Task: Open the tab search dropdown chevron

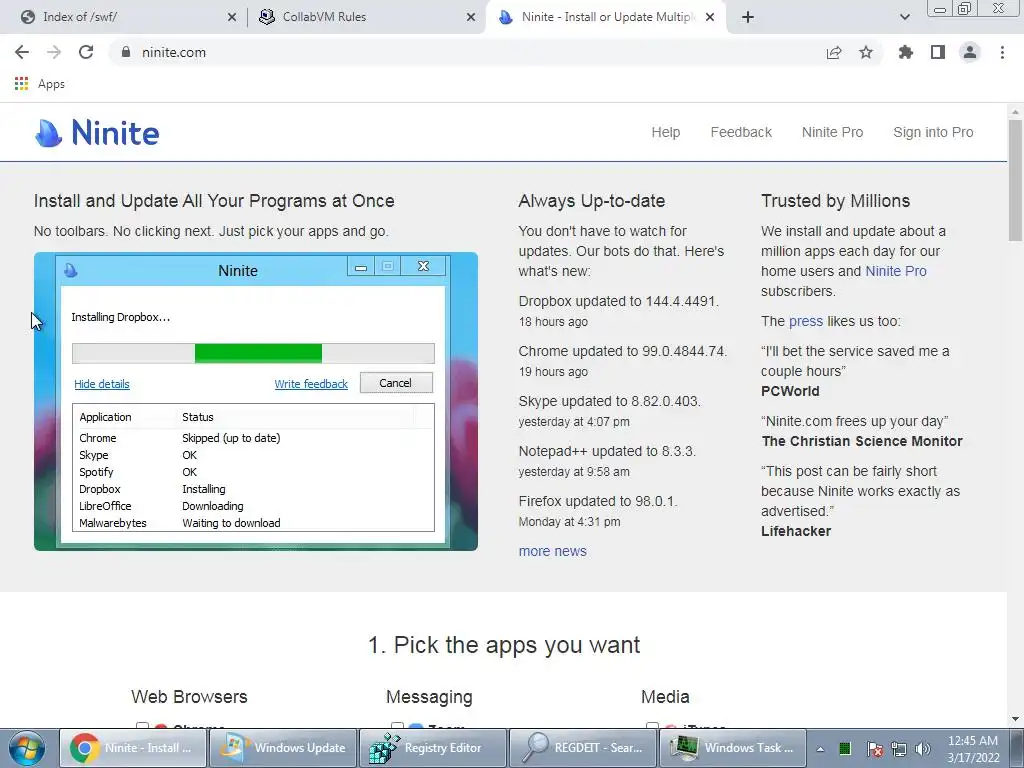Action: (x=904, y=17)
